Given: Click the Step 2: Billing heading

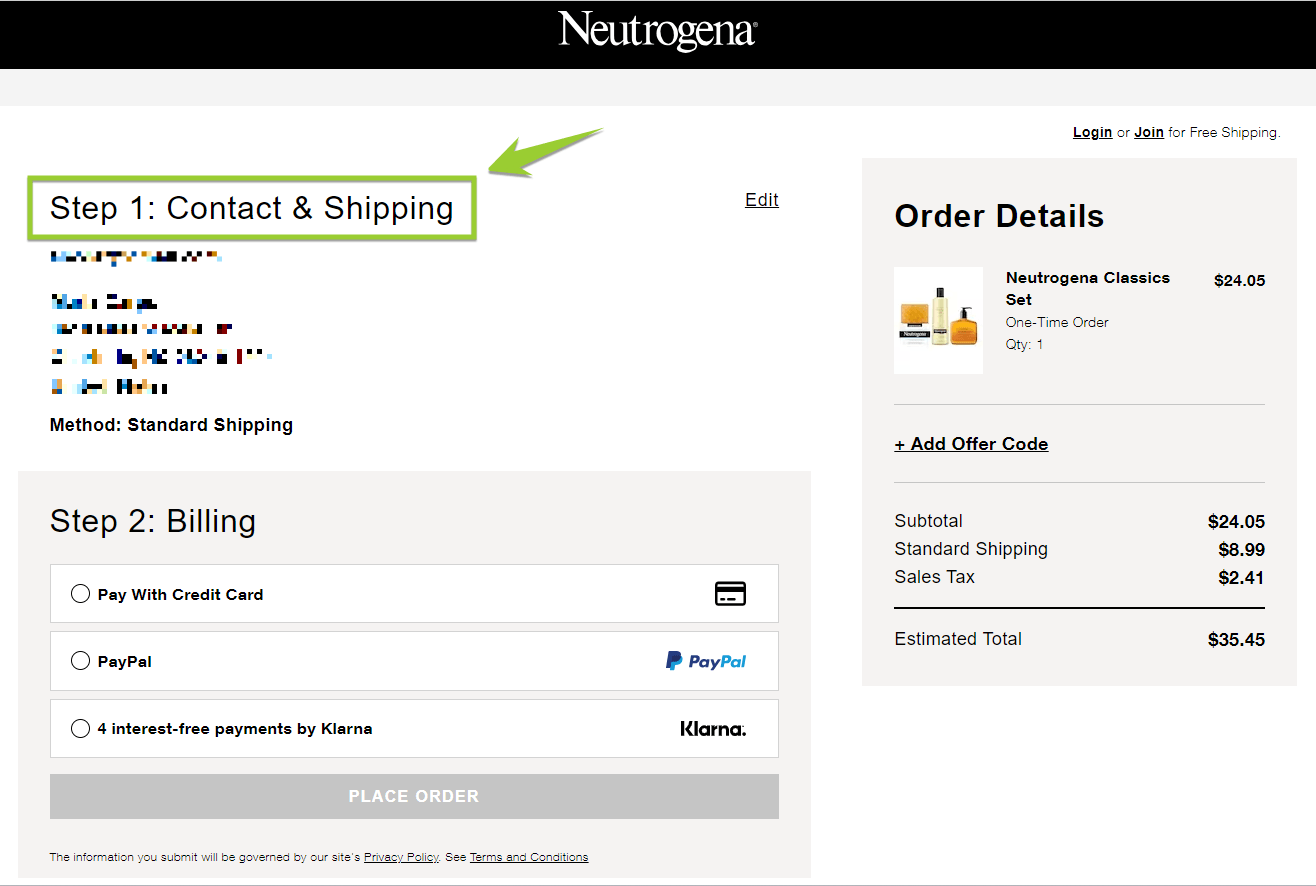Looking at the screenshot, I should (152, 521).
